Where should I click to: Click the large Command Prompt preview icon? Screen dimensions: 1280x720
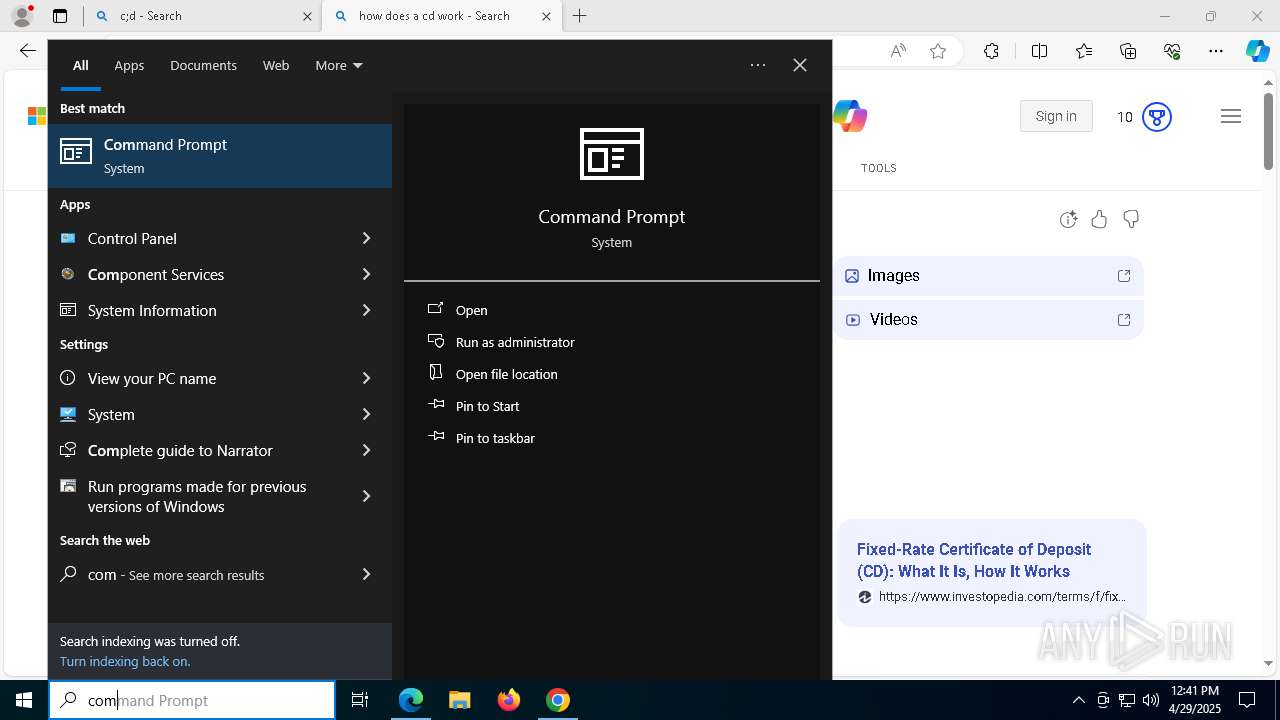tap(612, 154)
